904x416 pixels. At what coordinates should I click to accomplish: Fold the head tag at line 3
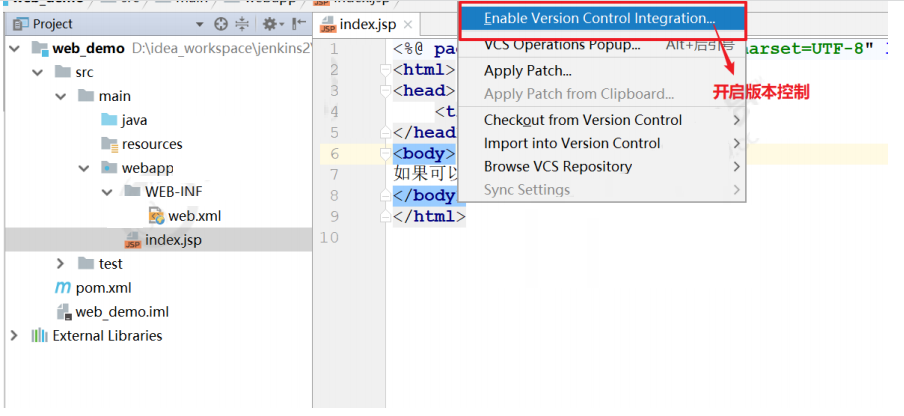[385, 91]
